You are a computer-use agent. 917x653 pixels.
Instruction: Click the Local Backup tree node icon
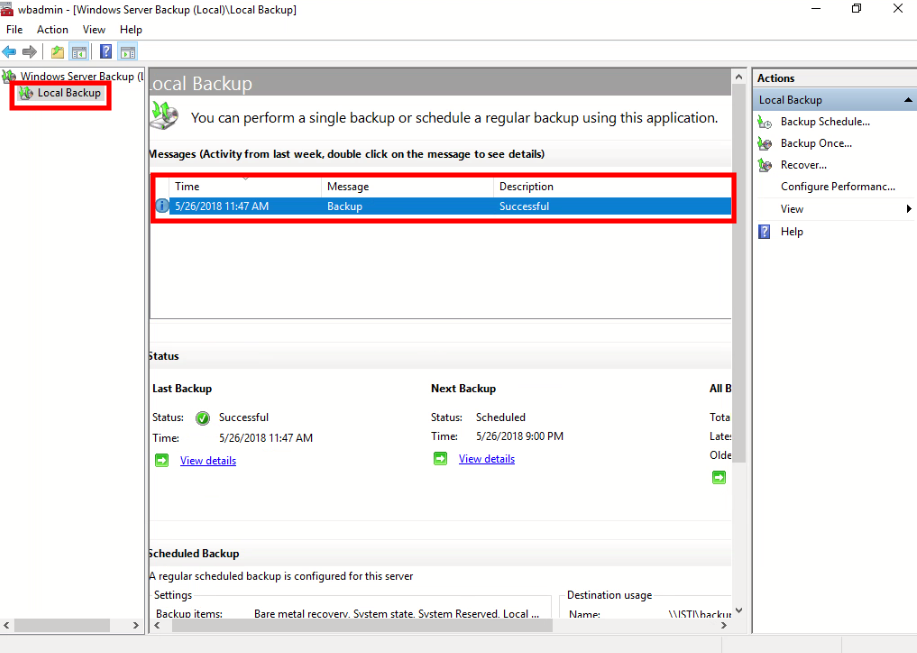26,93
